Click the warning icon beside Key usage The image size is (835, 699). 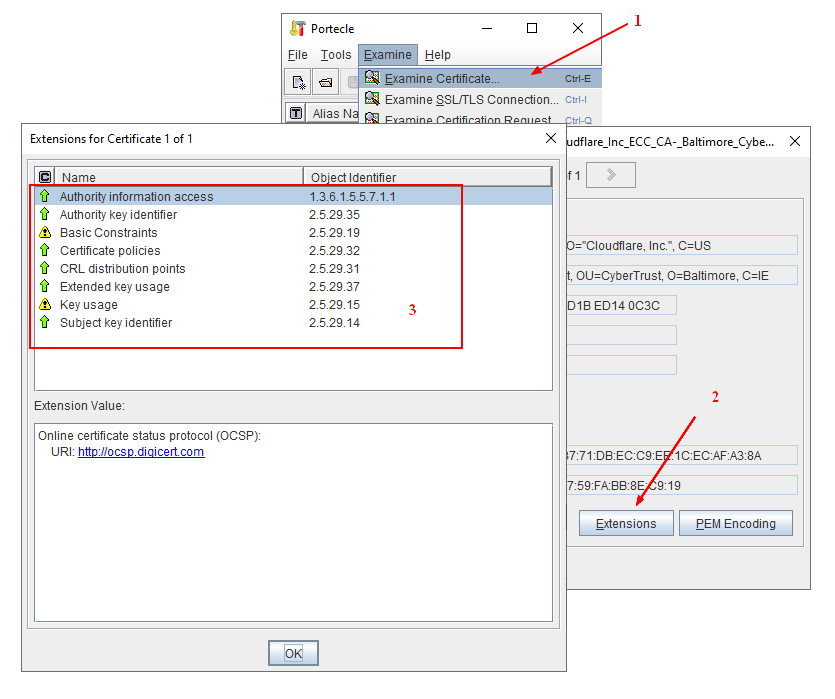coord(44,304)
